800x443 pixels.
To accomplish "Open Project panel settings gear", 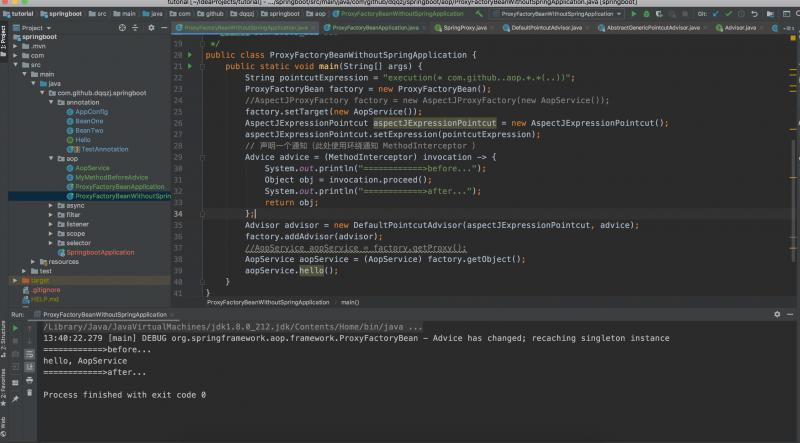I will (x=151, y=28).
